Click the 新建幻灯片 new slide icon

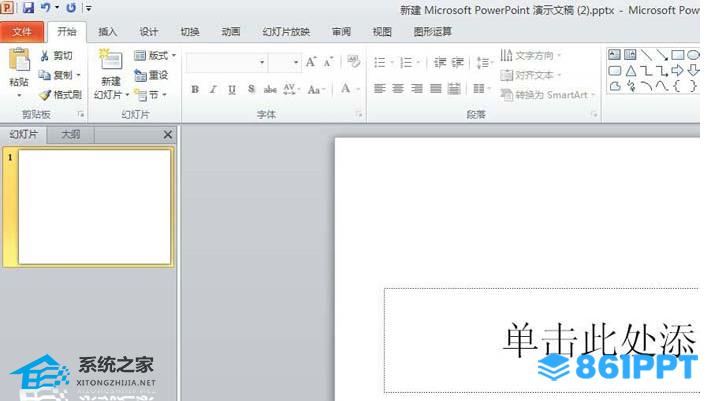point(111,61)
